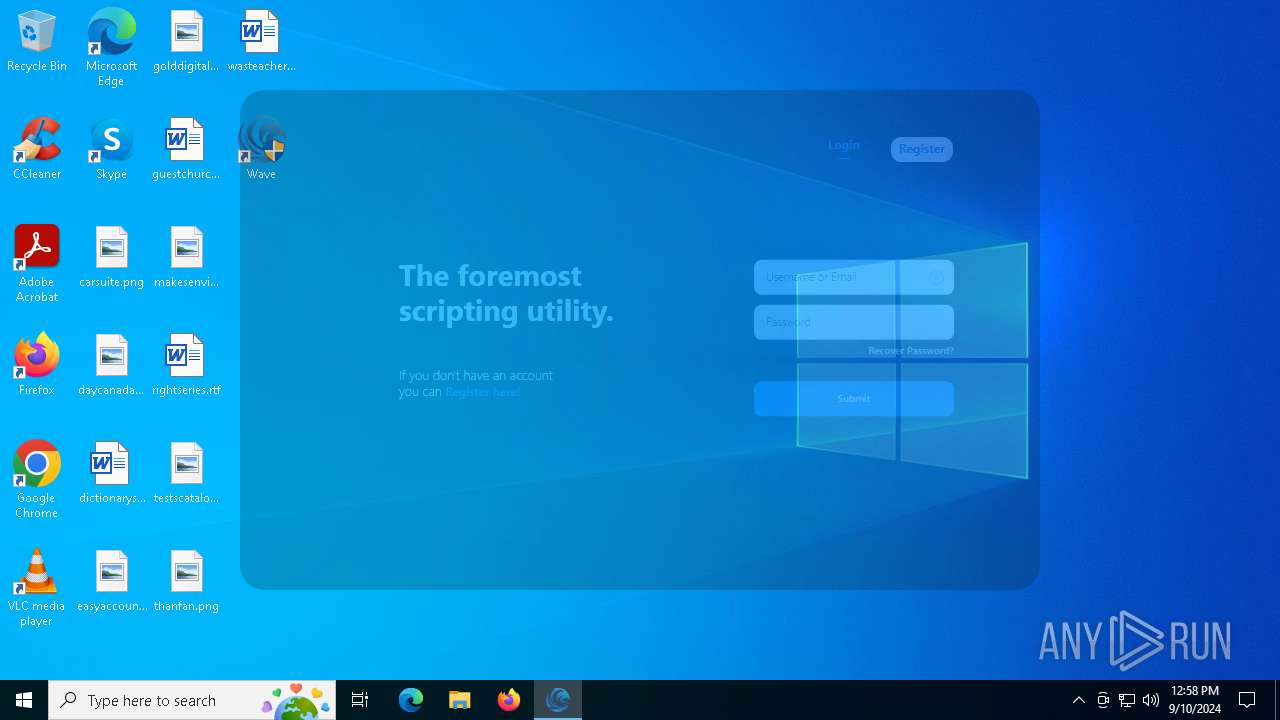Show hidden system tray icons

[x=1079, y=700]
